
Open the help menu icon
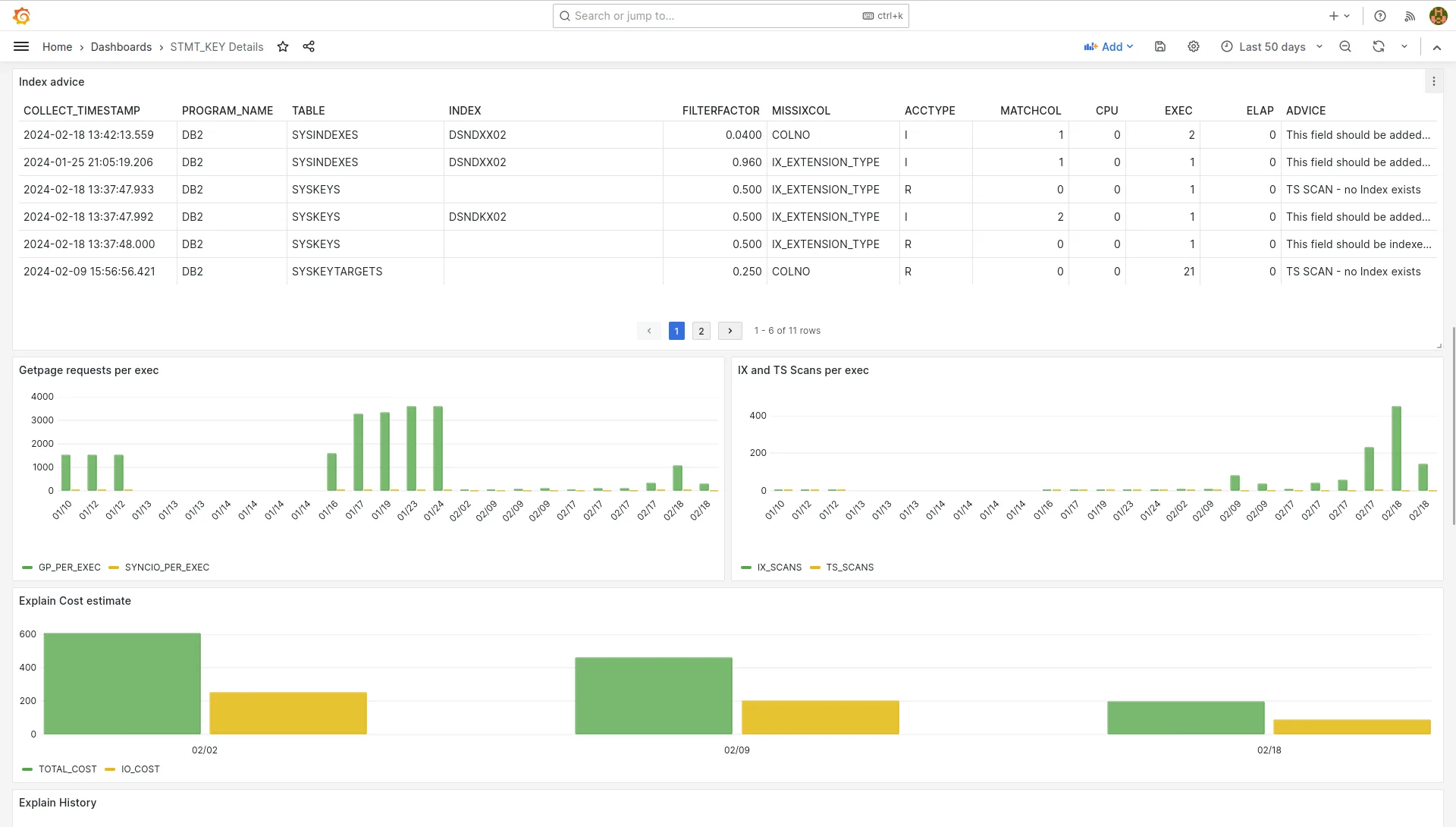coord(1380,16)
